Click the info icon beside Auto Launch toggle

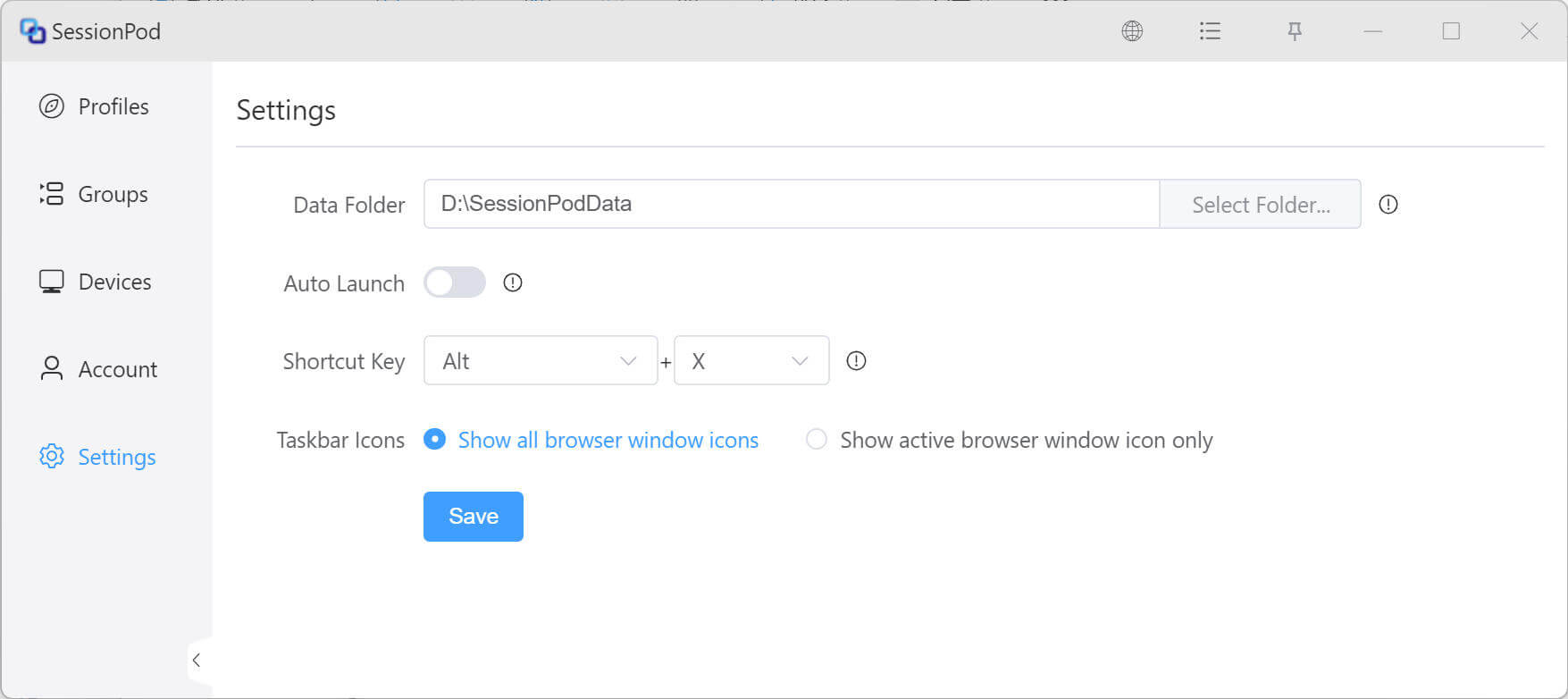tap(513, 282)
